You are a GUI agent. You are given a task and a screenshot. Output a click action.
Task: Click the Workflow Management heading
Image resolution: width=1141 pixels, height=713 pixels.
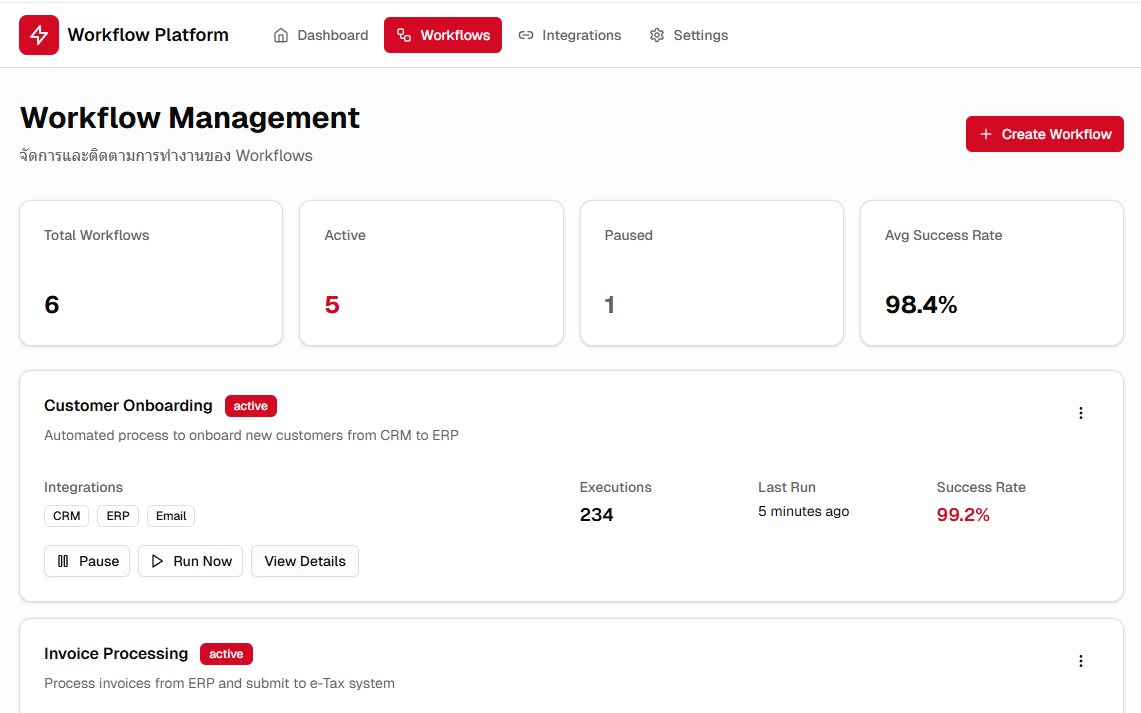[x=190, y=118]
